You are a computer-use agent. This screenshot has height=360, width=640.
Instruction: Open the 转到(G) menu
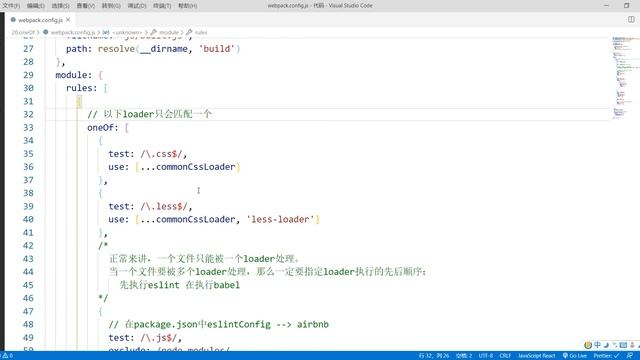[111, 6]
